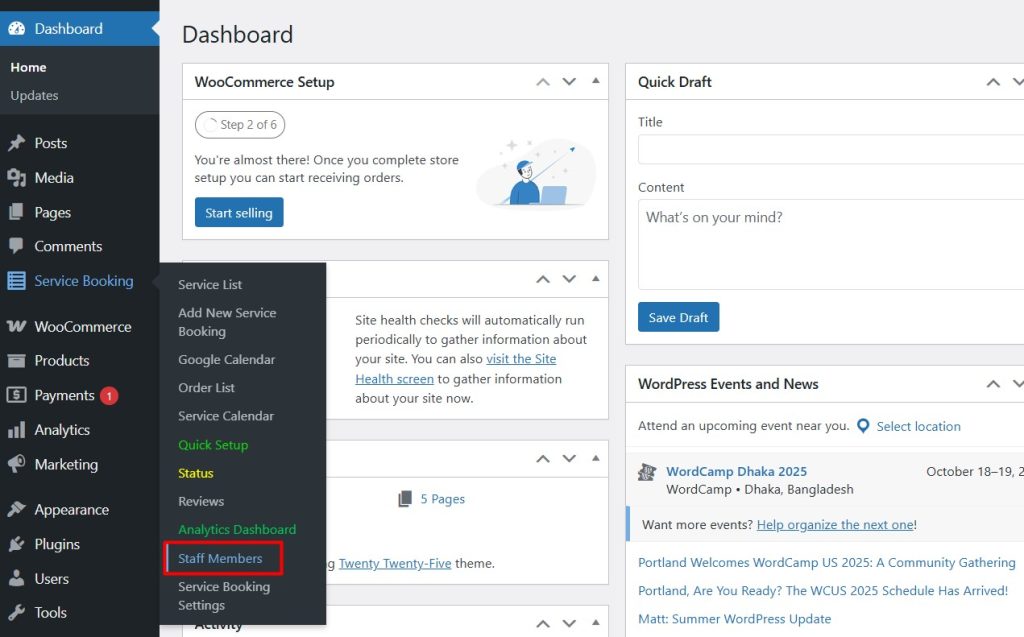This screenshot has height=637, width=1024.
Task: Click the Plugins plug icon
Action: (x=16, y=544)
